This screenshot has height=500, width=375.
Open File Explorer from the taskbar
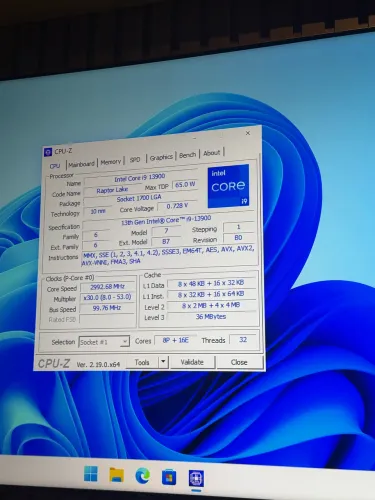[116, 475]
